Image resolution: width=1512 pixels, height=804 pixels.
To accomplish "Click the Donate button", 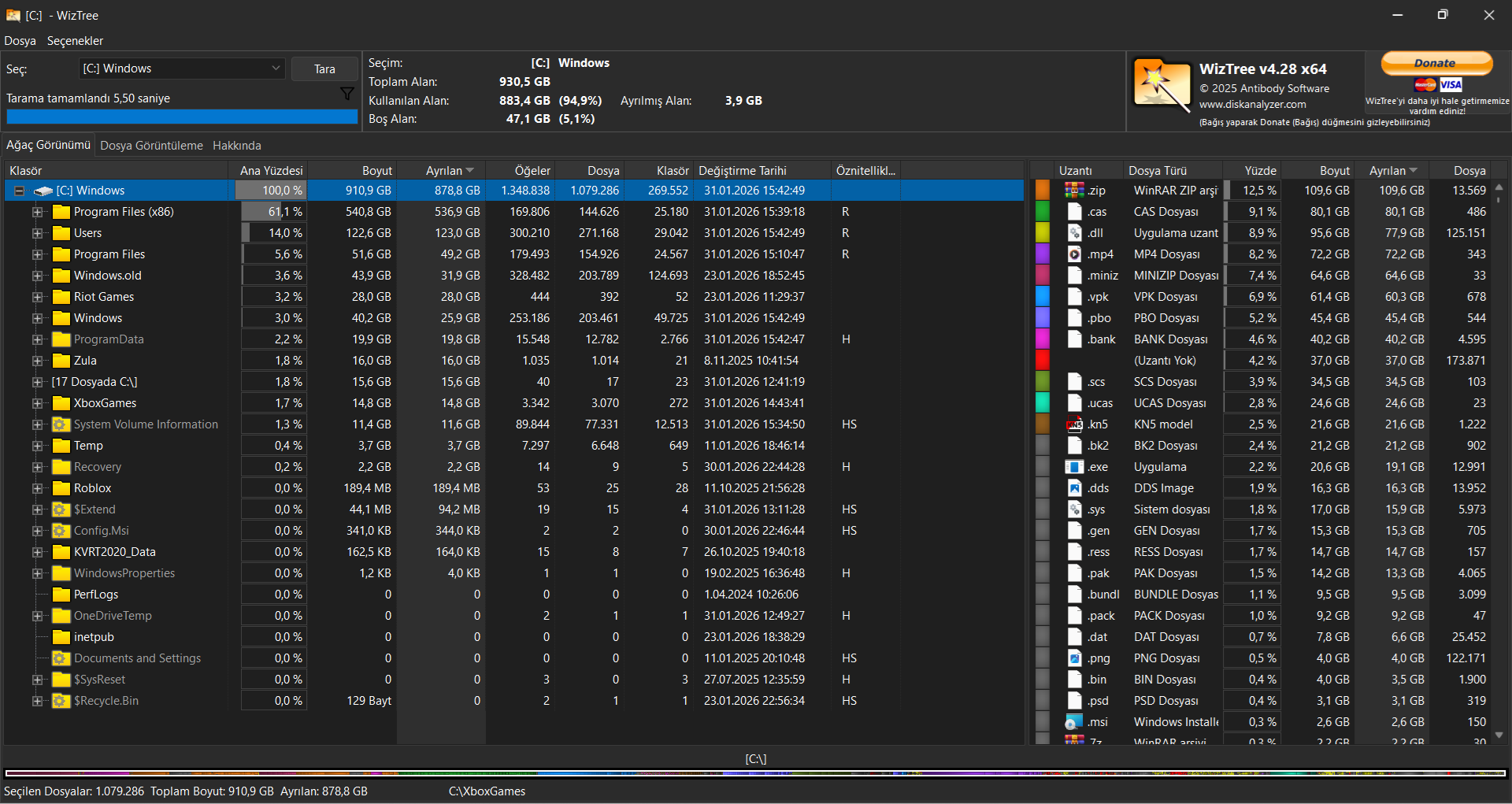I will tap(1436, 63).
